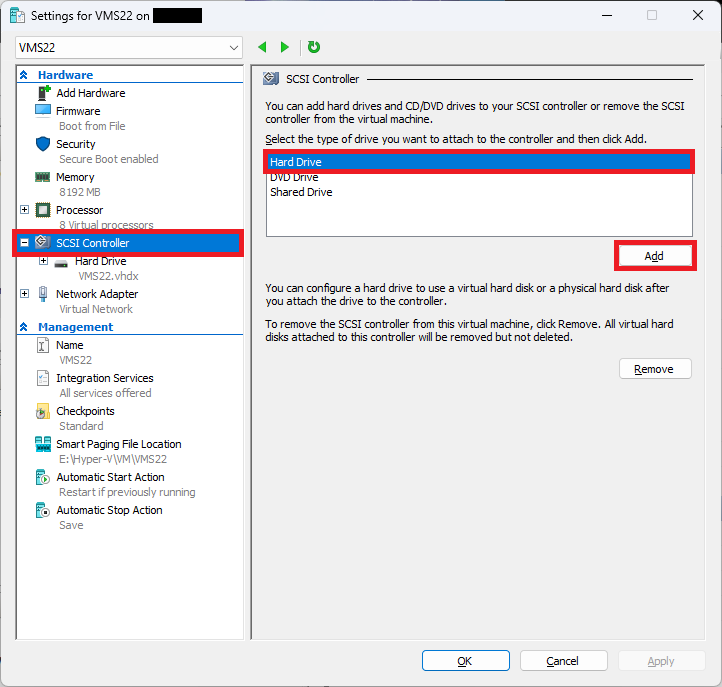Click the Name item icon
Screen dimensions: 722x687
click(42, 345)
